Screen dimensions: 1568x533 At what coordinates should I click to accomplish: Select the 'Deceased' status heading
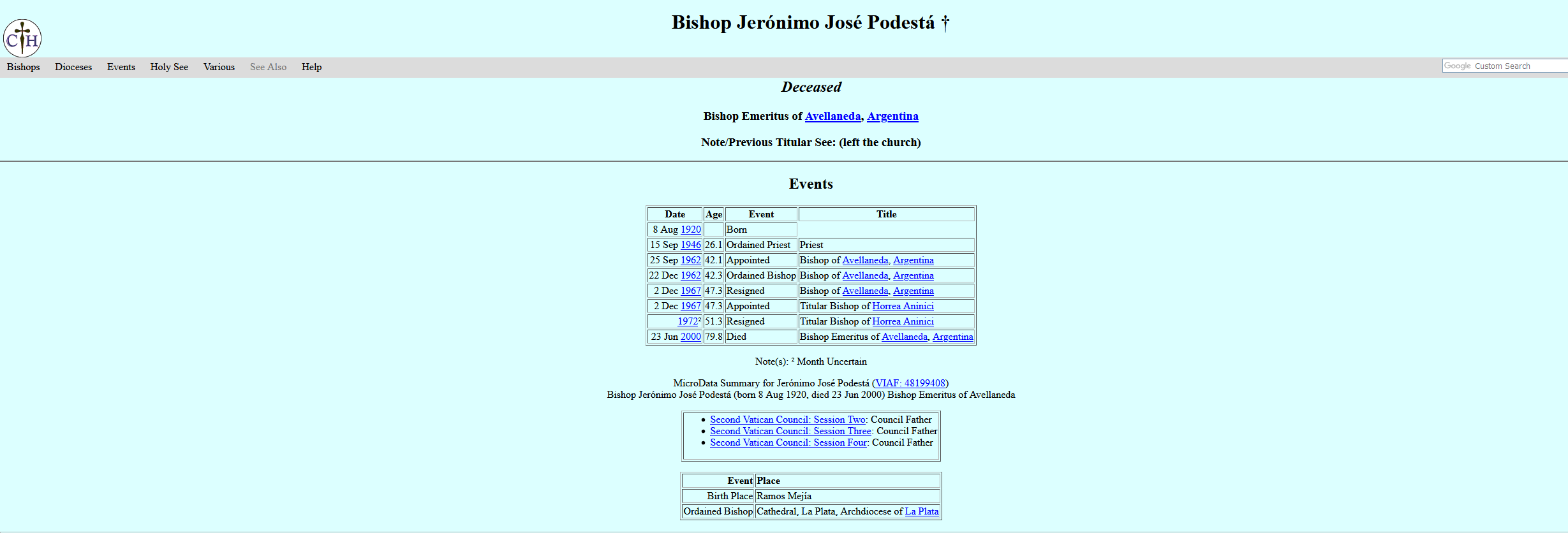(x=811, y=87)
